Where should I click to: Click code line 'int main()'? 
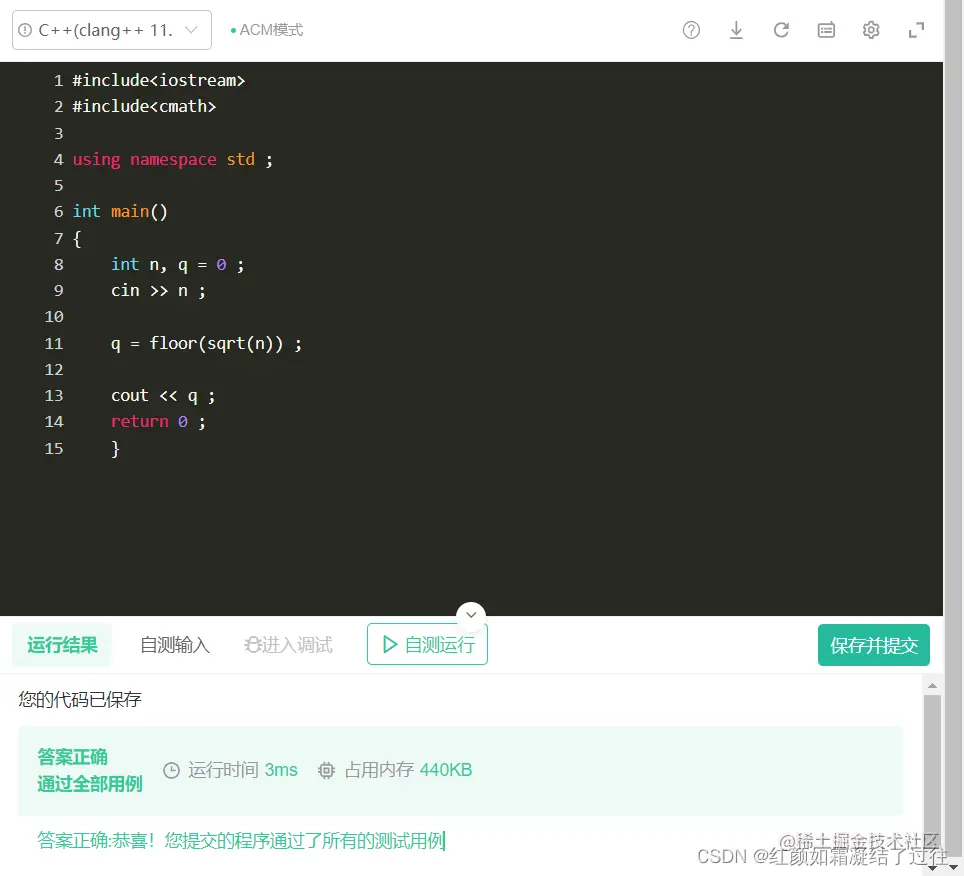(120, 212)
